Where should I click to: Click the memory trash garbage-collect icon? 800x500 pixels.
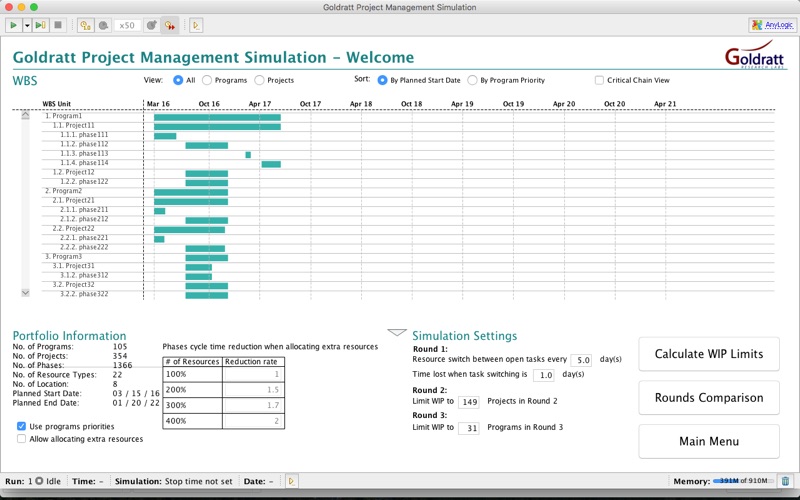coord(785,481)
